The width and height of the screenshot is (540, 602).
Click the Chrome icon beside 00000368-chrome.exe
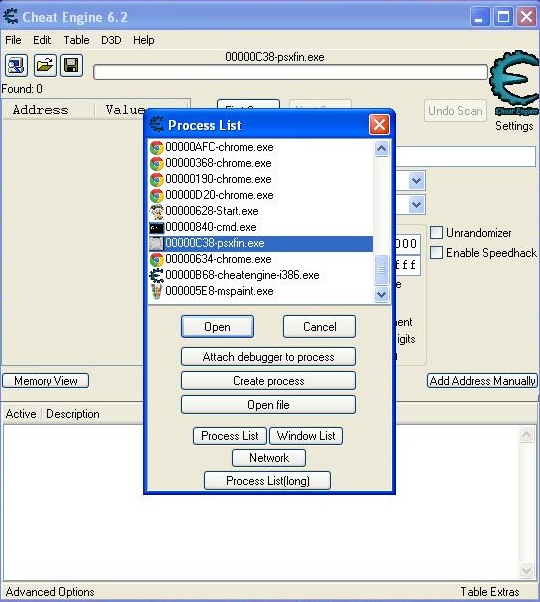click(x=156, y=164)
